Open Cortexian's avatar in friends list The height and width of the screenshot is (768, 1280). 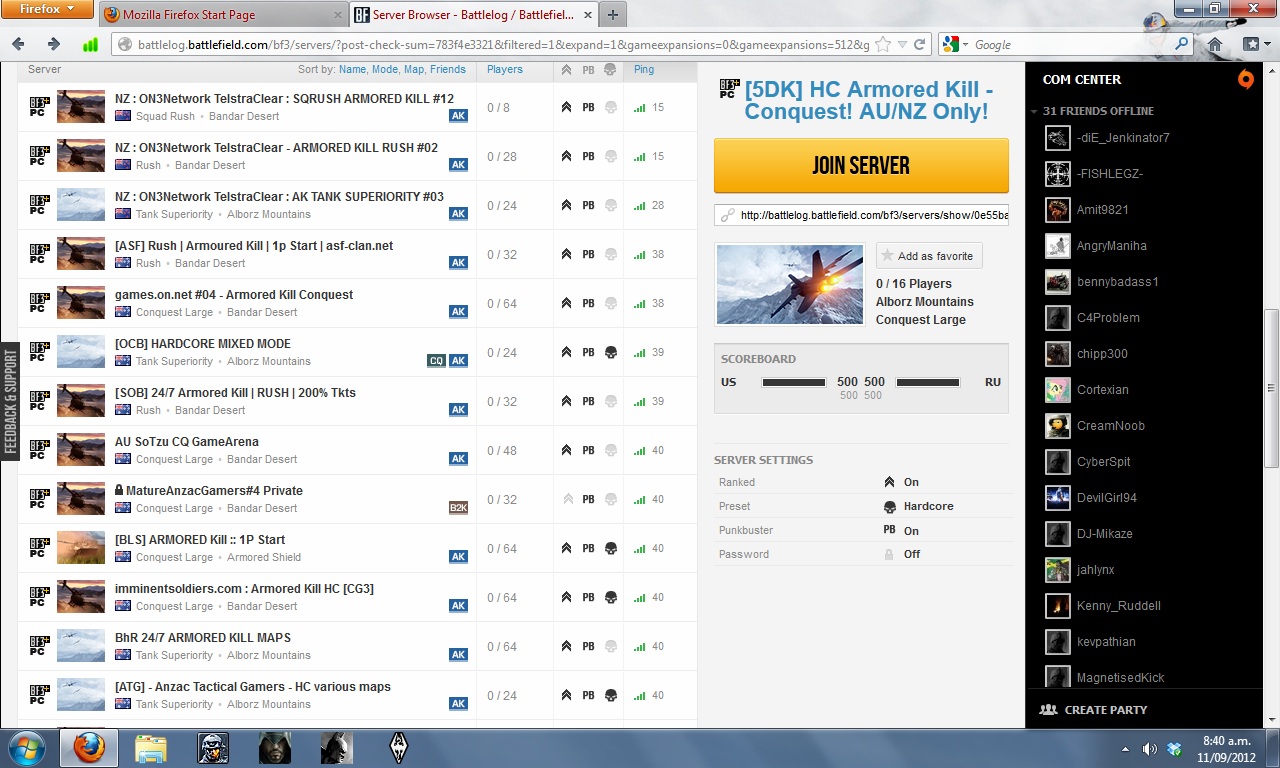1058,390
